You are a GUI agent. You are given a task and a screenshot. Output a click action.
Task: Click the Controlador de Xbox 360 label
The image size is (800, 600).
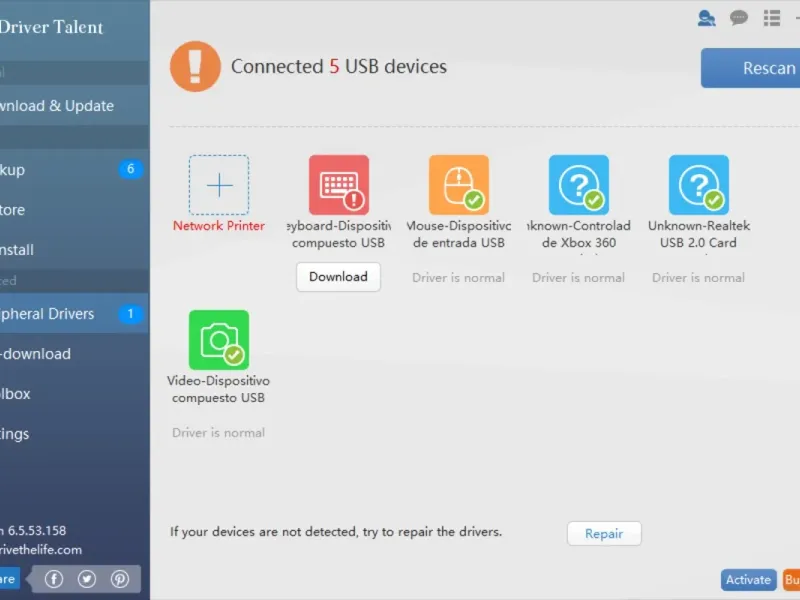point(579,234)
